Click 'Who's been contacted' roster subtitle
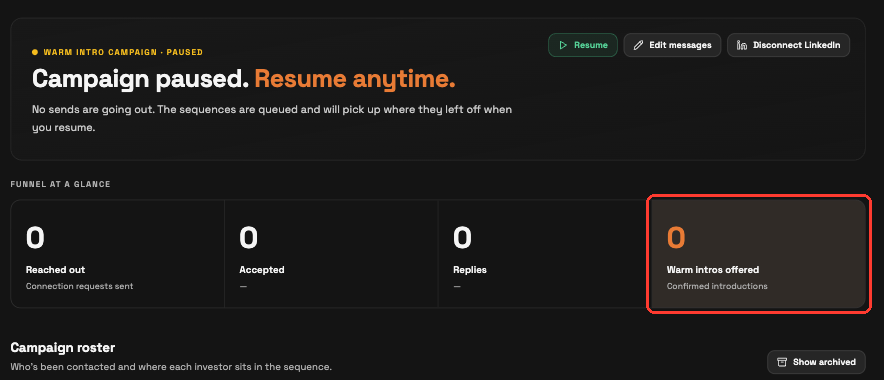The width and height of the screenshot is (884, 380). pos(171,367)
